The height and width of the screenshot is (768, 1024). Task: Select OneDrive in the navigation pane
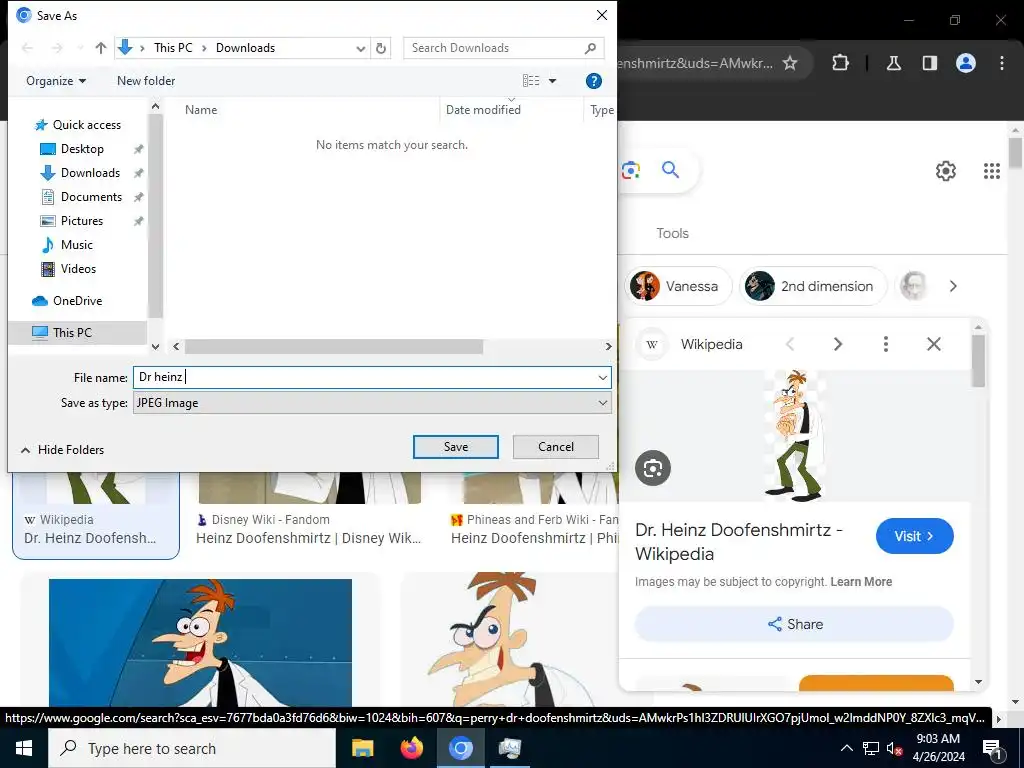pyautogui.click(x=77, y=301)
